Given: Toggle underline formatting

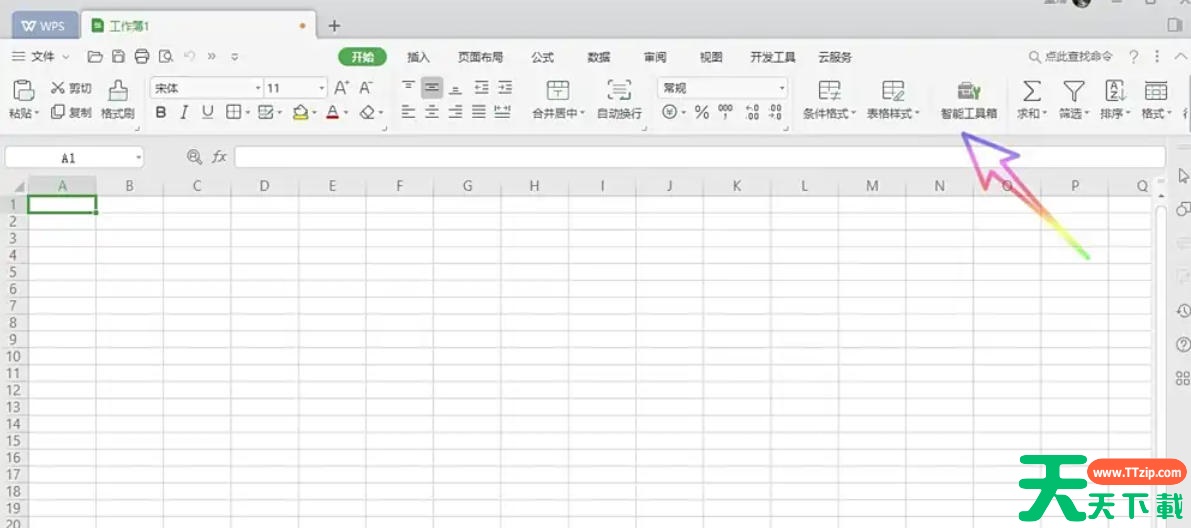Looking at the screenshot, I should click(x=207, y=112).
